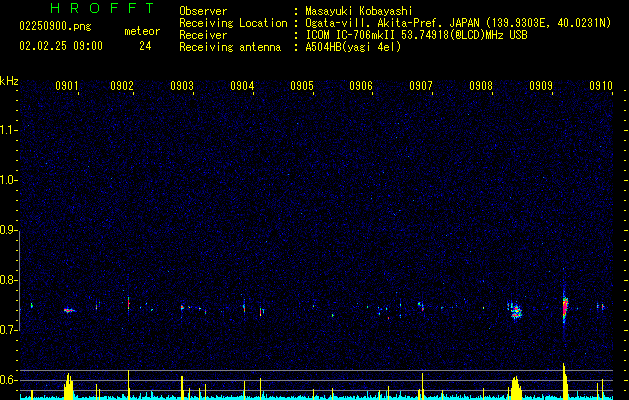
Task: Click the yellow power peak cluster near 0901
Action: (69, 385)
